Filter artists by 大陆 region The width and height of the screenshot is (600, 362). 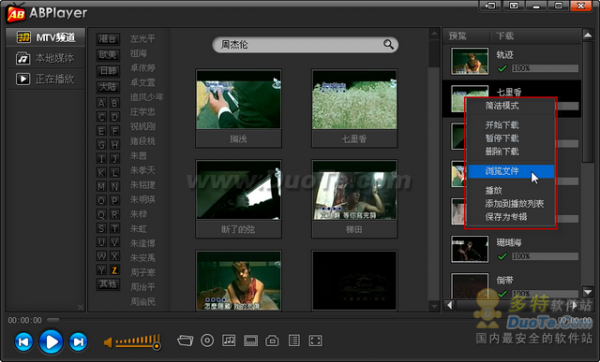[108, 87]
